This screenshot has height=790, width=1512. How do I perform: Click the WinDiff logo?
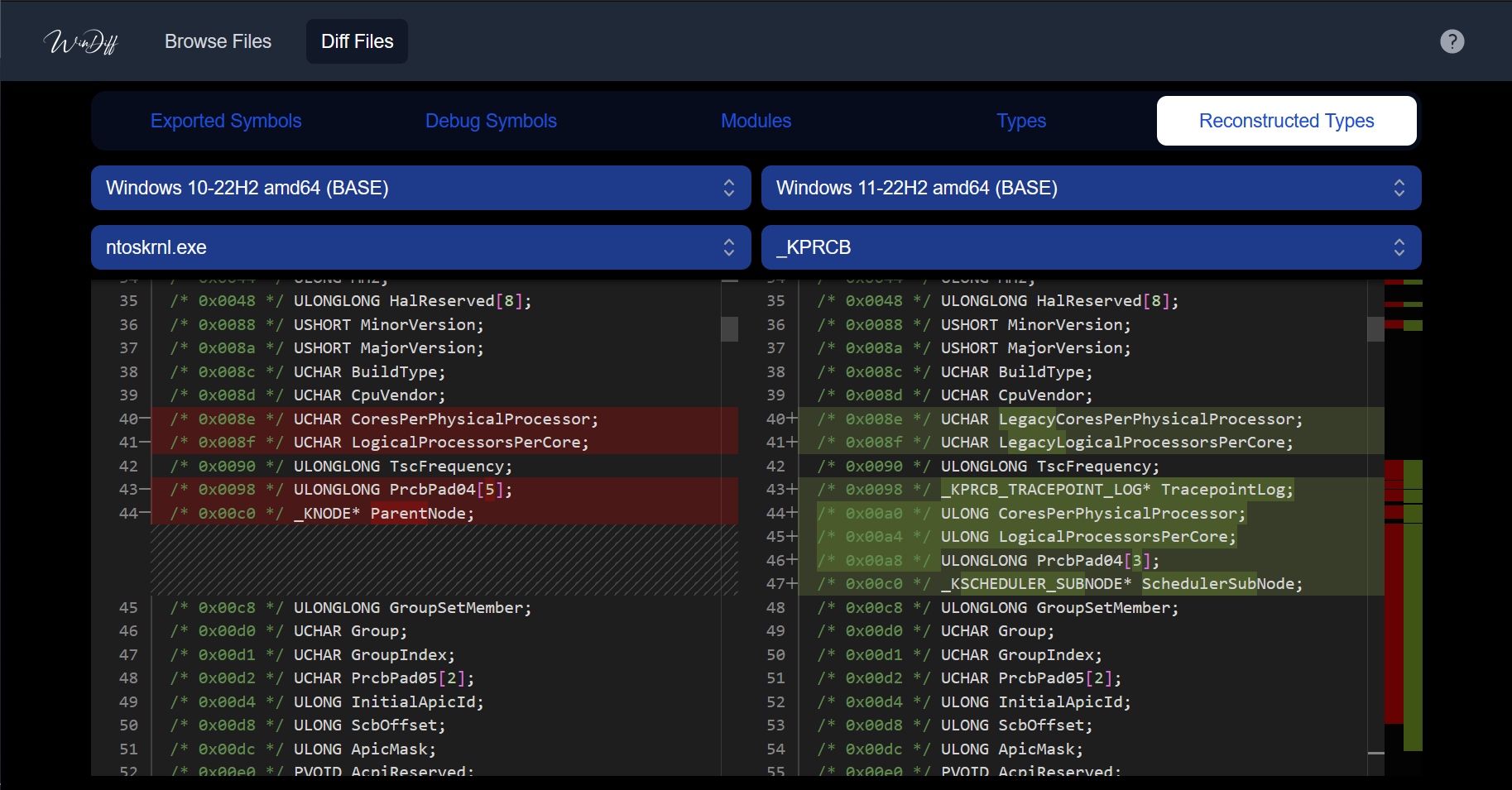(x=81, y=41)
